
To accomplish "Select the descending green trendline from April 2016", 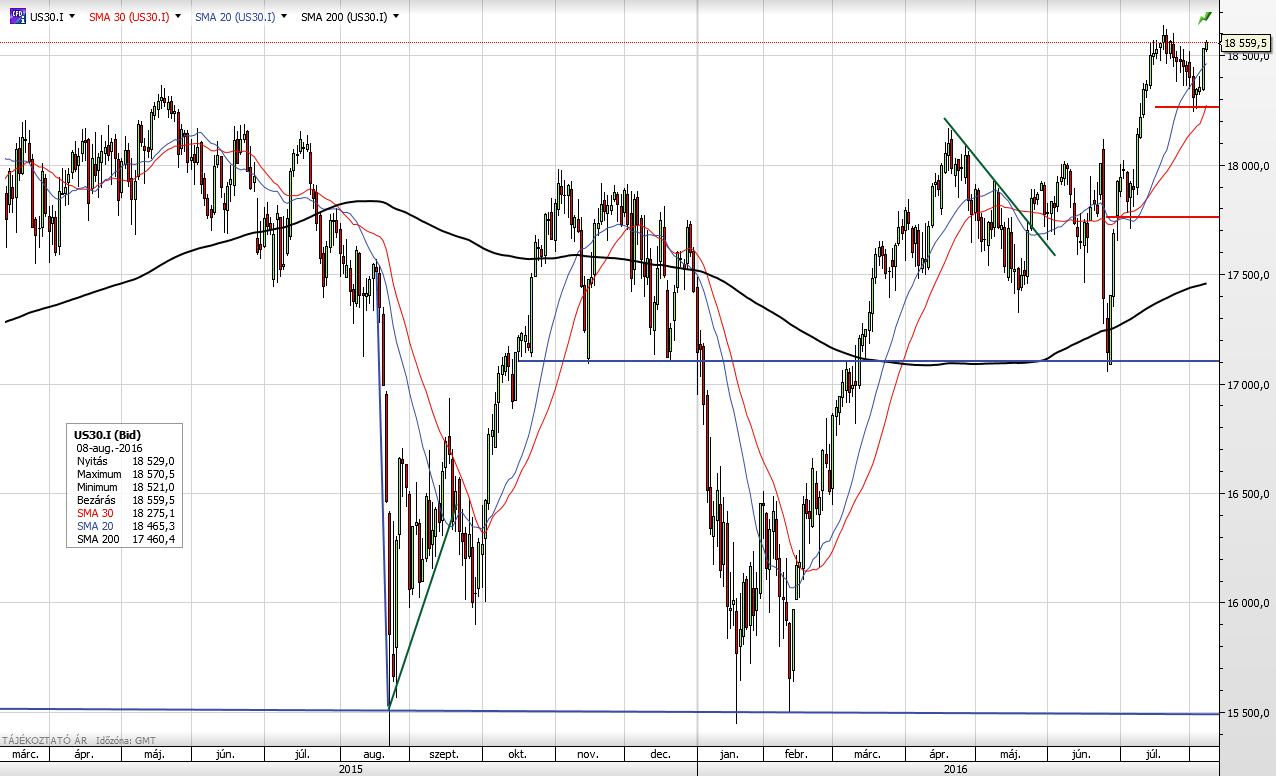I will click(999, 187).
